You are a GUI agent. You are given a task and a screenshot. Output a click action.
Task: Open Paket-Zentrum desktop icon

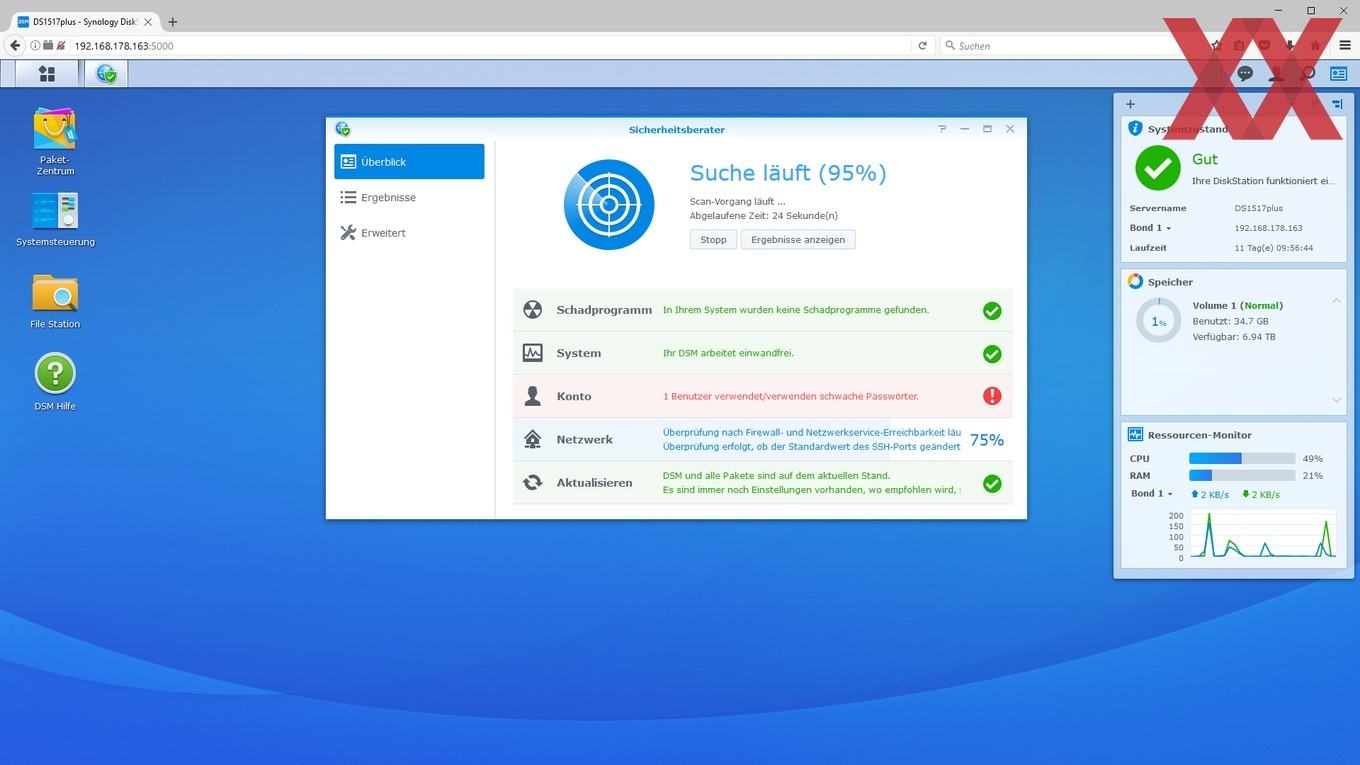coord(55,141)
